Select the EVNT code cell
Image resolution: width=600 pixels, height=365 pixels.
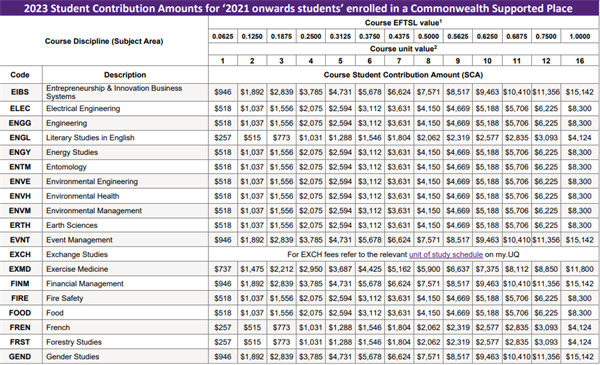point(20,240)
